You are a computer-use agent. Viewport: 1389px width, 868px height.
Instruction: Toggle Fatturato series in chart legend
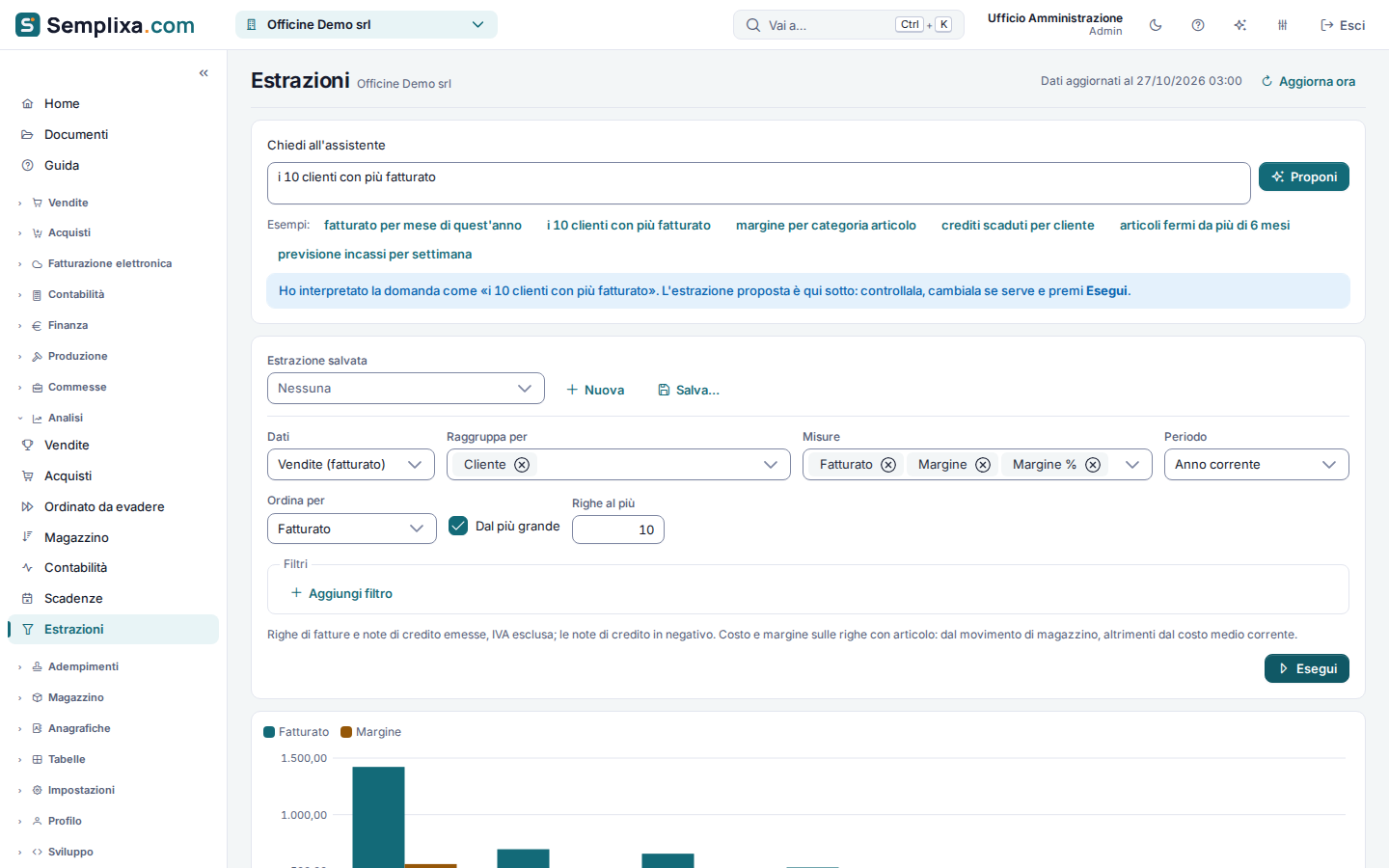tap(296, 732)
